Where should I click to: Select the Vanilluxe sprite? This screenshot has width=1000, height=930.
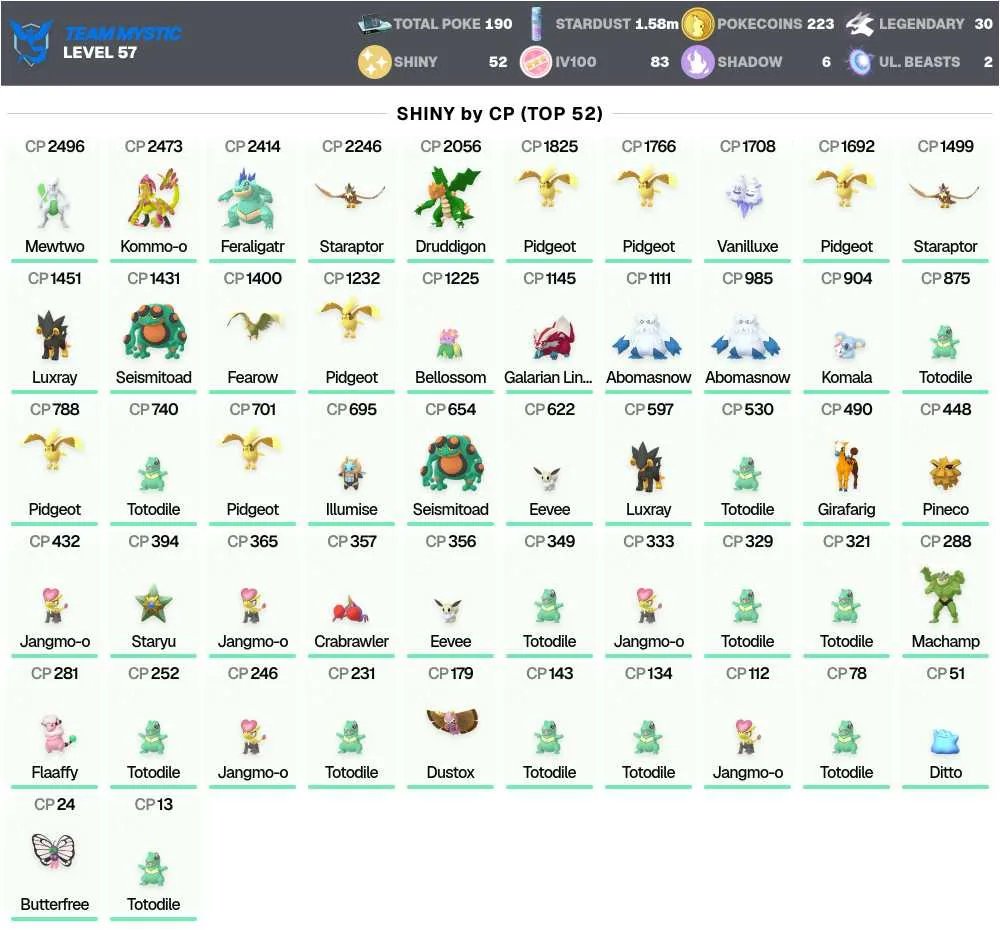coord(747,196)
